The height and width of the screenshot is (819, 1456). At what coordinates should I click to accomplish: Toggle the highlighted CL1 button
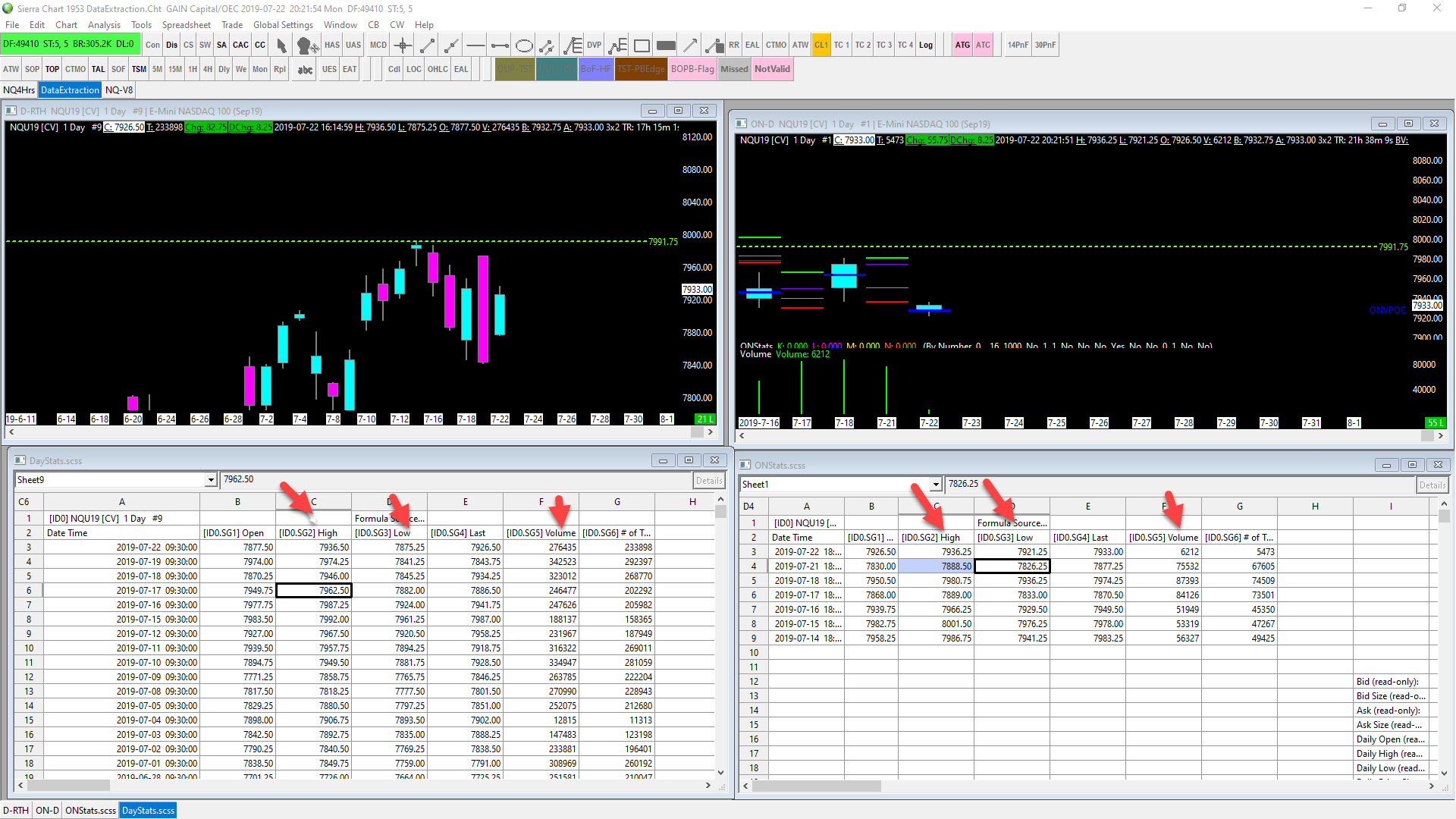point(821,45)
